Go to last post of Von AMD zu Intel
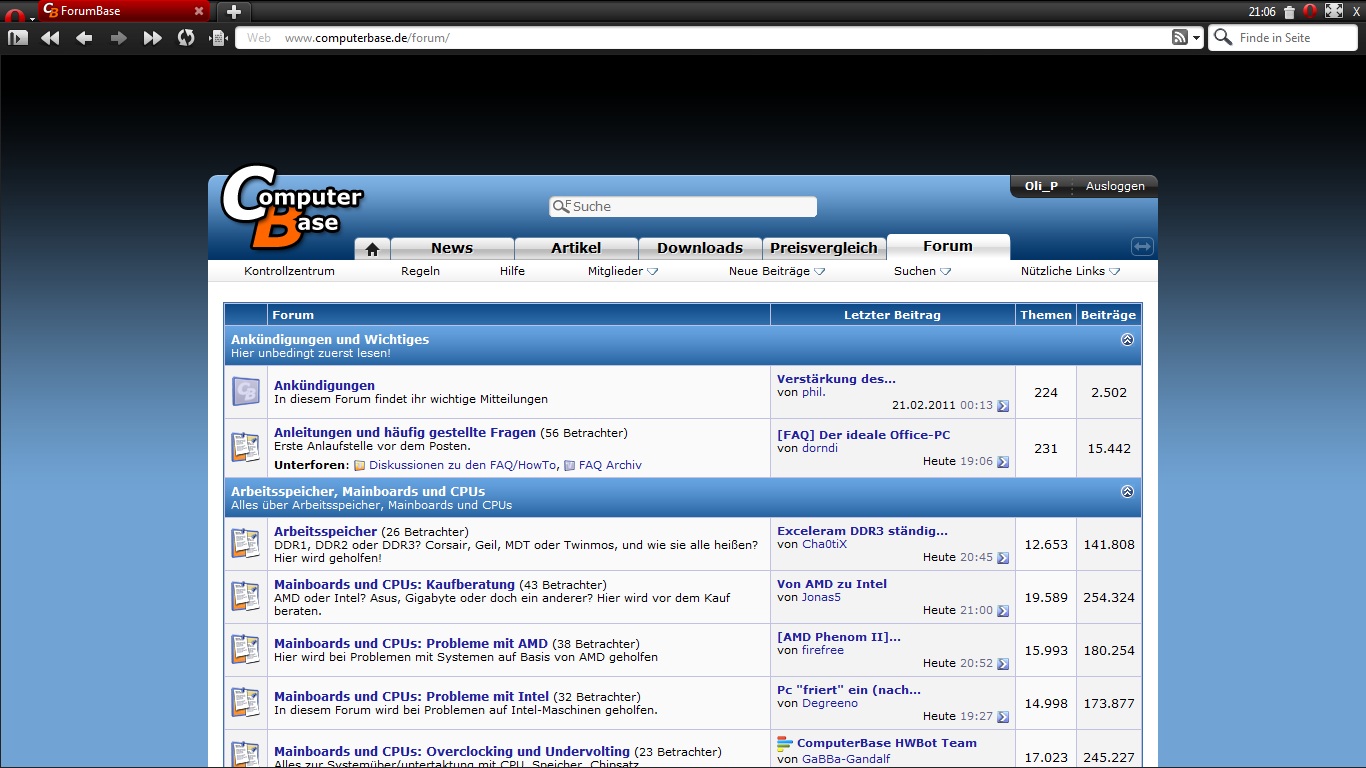Screen dimensions: 1366x768 click(1003, 611)
